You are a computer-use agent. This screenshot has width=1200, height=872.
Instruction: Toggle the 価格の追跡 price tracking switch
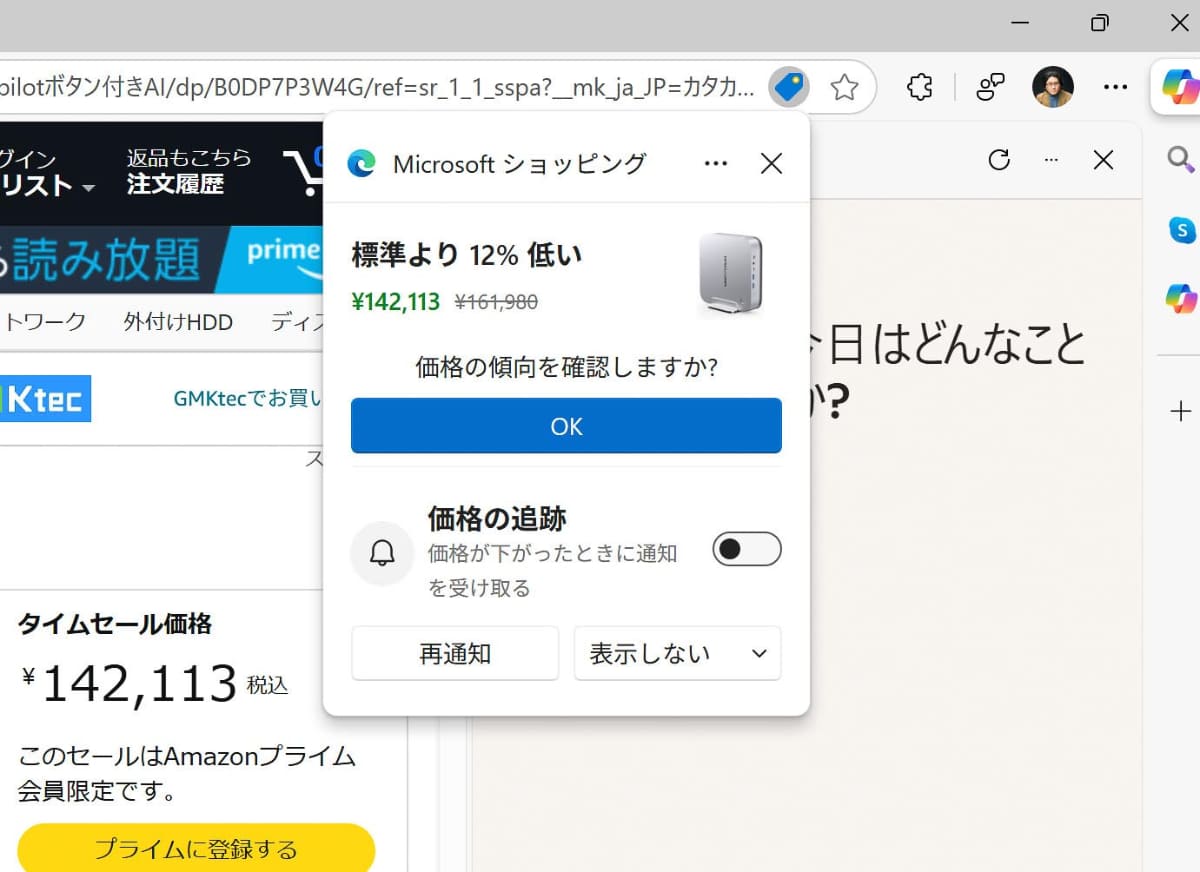(747, 549)
